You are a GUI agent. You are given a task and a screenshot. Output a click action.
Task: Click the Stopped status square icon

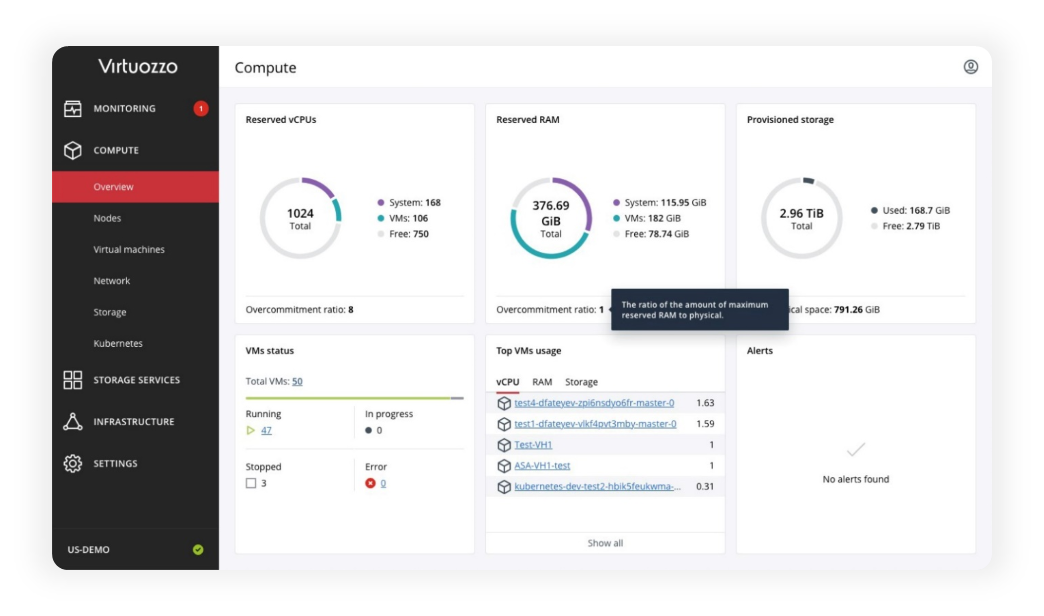[251, 484]
